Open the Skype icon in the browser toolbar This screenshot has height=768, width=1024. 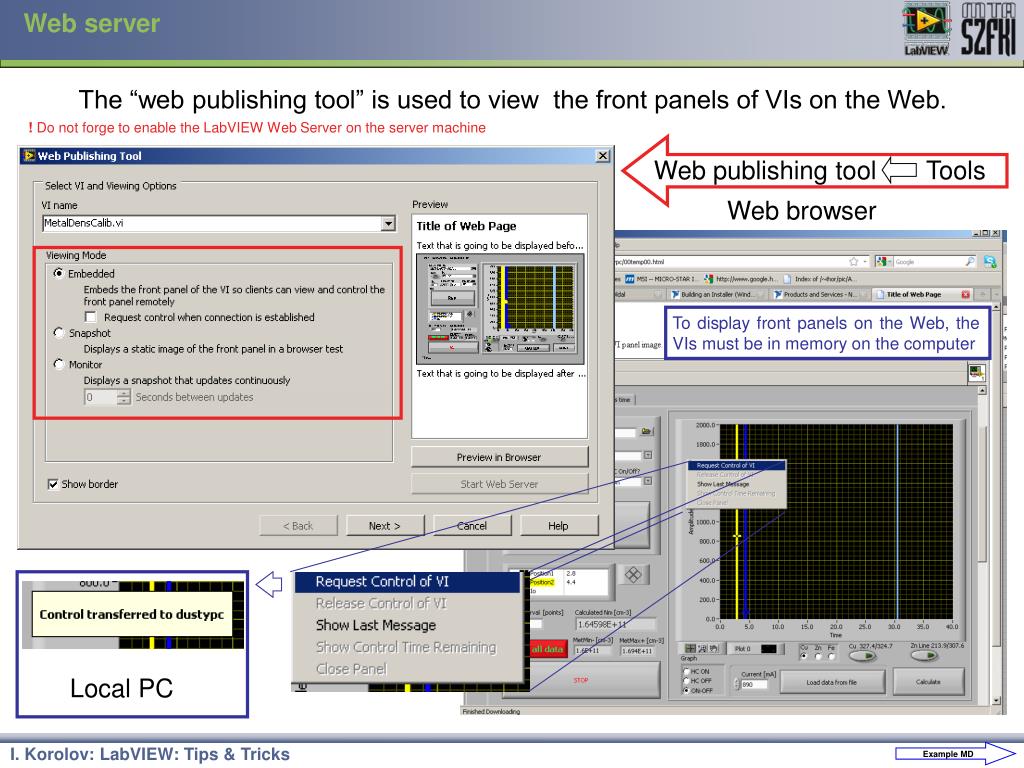(990, 261)
